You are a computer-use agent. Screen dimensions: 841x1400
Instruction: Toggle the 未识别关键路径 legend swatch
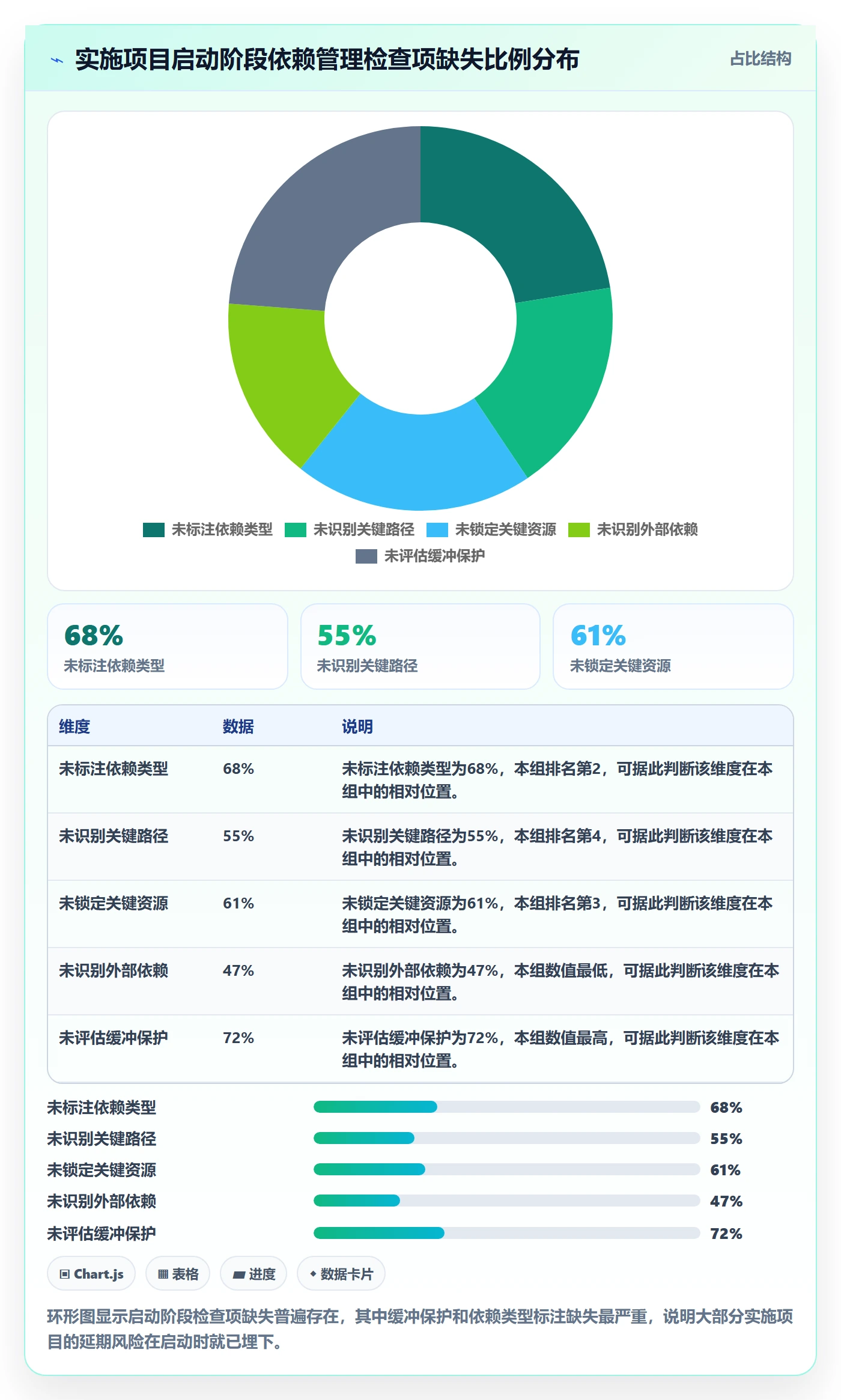coord(296,530)
